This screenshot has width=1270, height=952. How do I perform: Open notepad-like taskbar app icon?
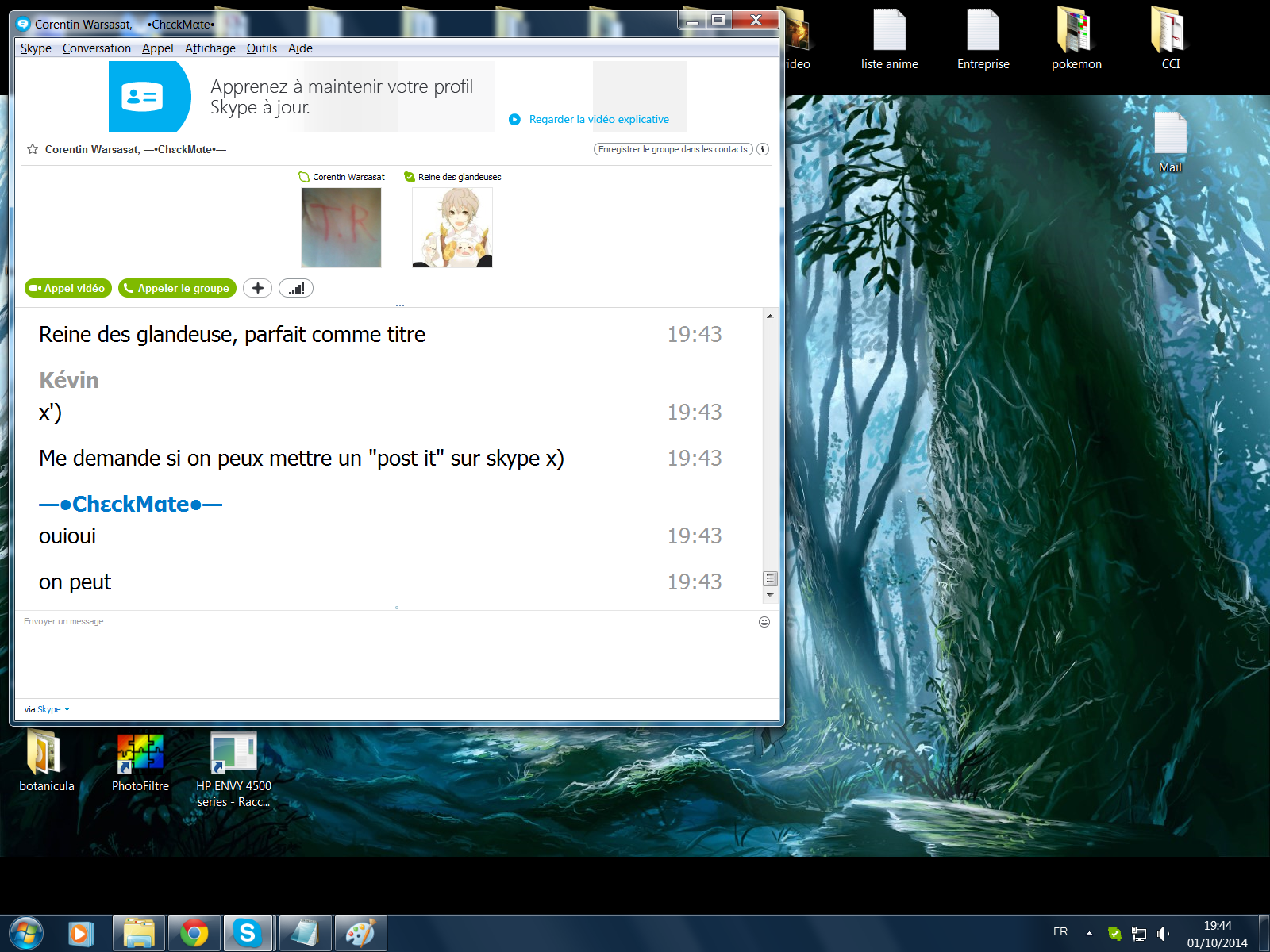[305, 933]
